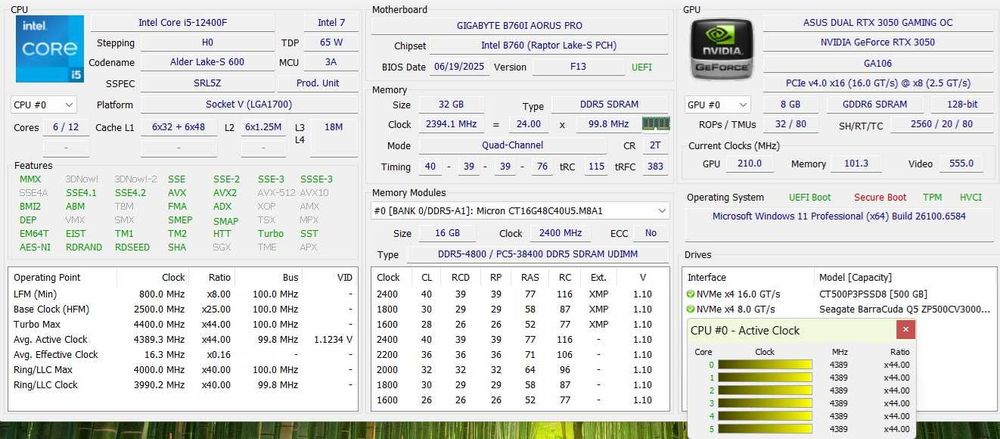Click the green check icon for CT500P3PSSD8 drive
1000x439 pixels.
tap(690, 294)
